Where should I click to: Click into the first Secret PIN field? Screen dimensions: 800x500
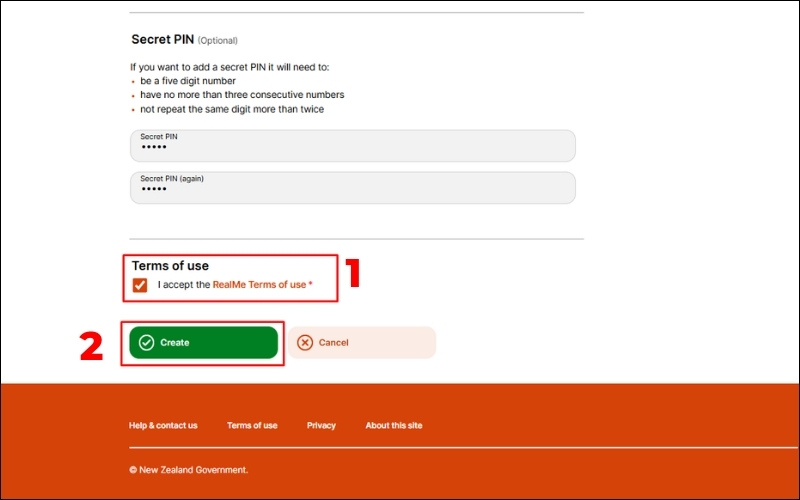tap(352, 146)
